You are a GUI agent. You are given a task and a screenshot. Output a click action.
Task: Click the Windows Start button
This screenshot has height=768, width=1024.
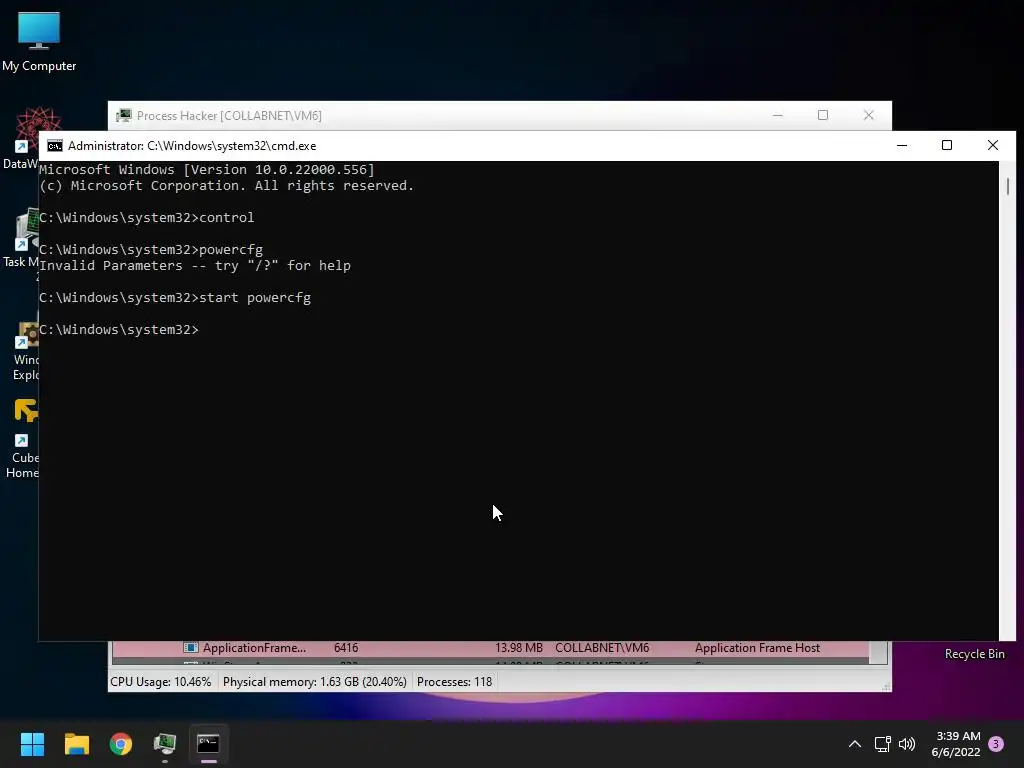32,744
